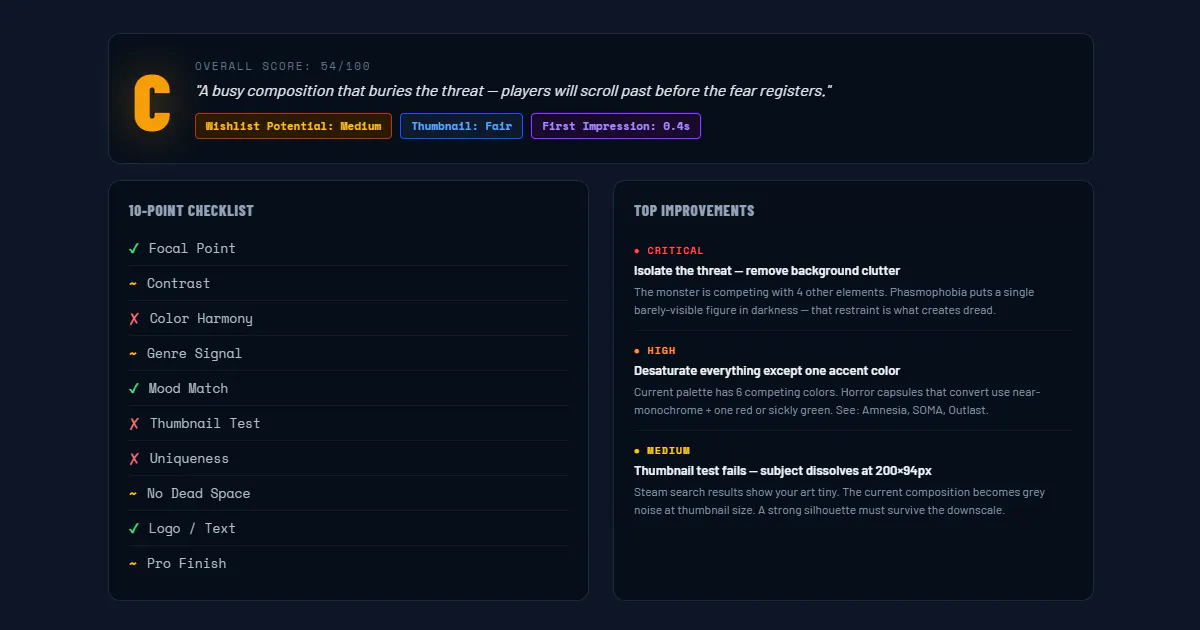
Task: Click the Amnesia, SOMA, Outlast palette paragraph
Action: [837, 401]
